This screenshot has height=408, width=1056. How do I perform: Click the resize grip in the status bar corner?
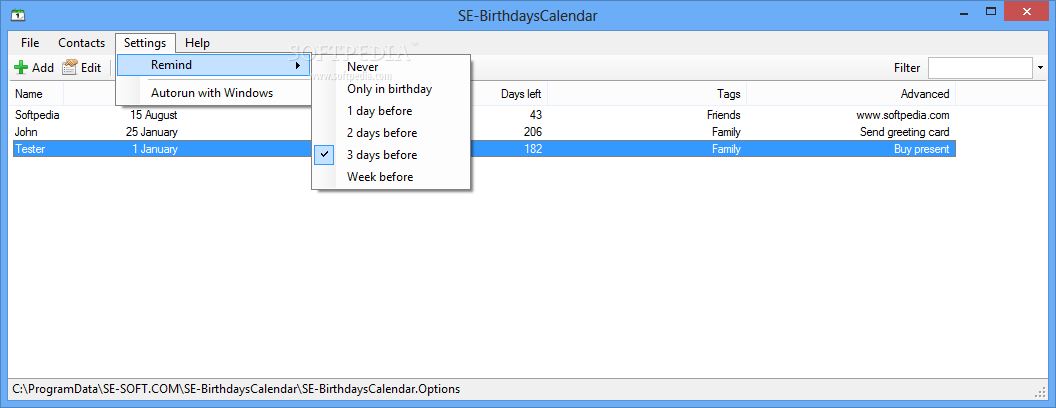click(x=1038, y=391)
